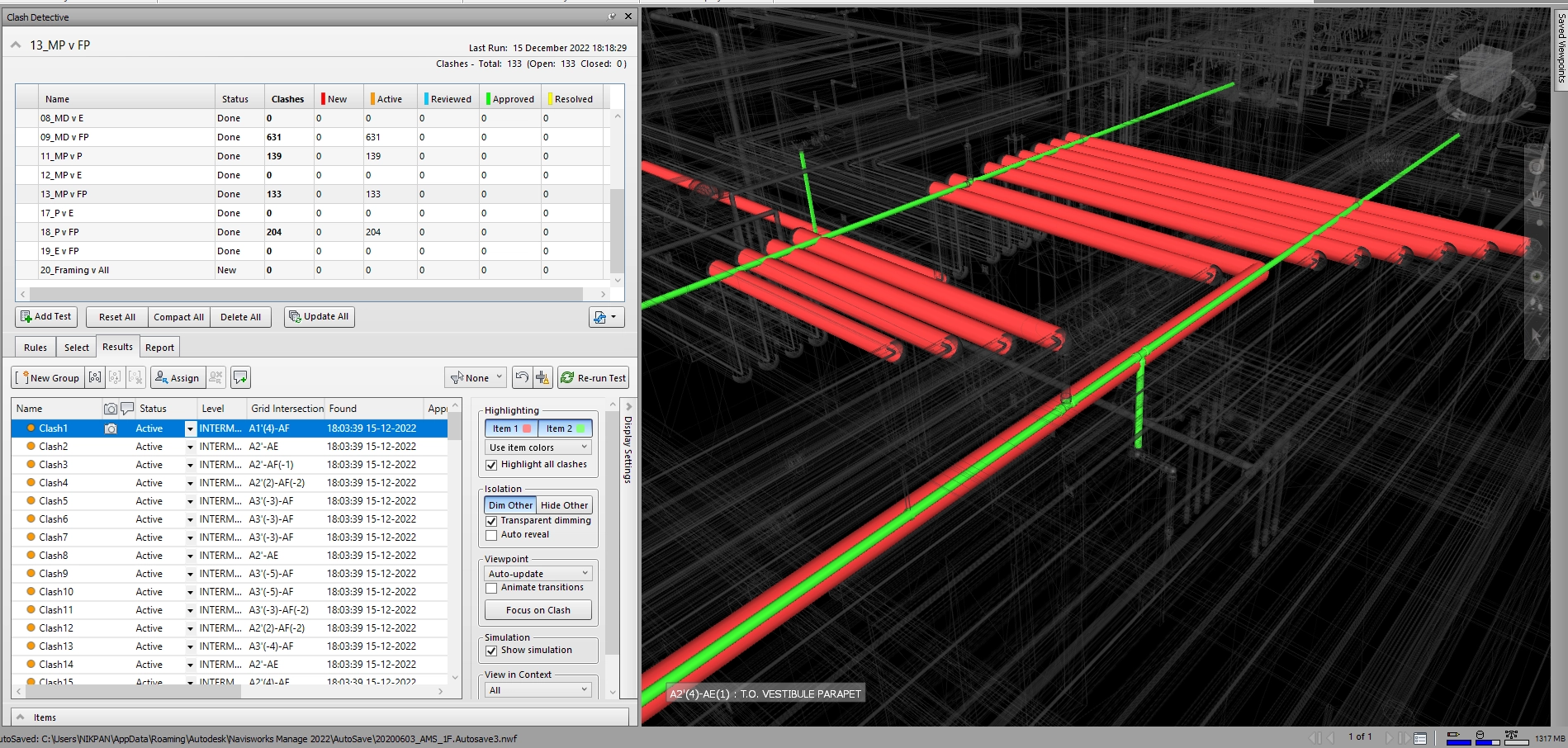1568x748 pixels.
Task: Toggle the Show simulation checkbox
Action: point(492,651)
